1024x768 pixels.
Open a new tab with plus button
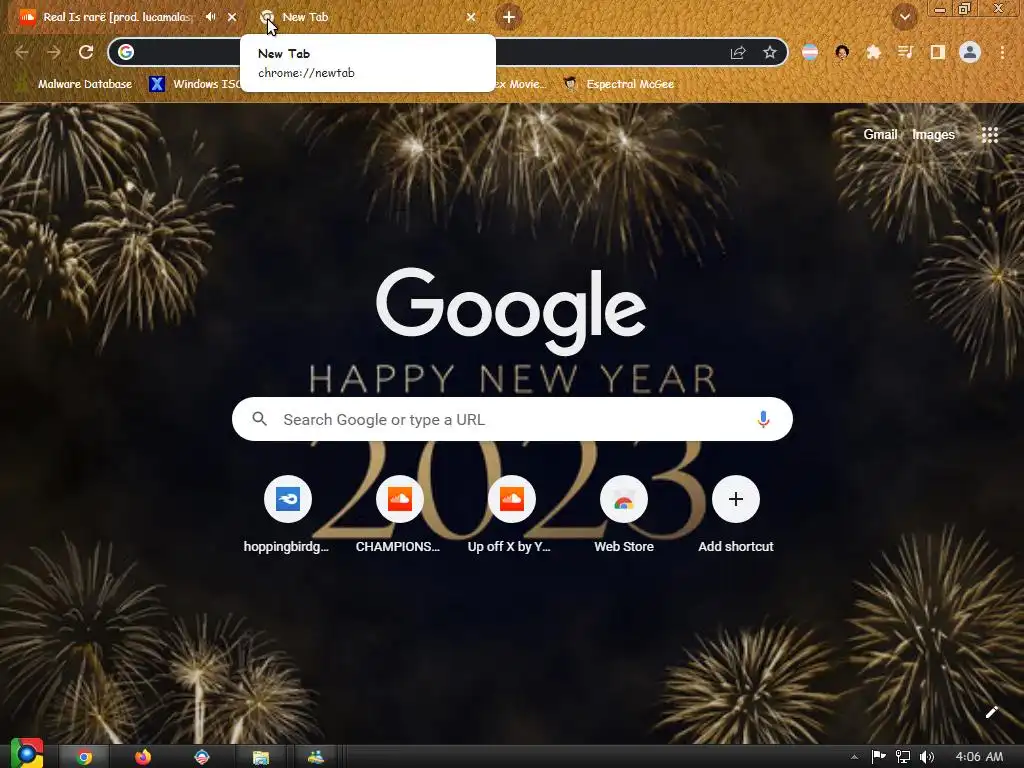509,17
